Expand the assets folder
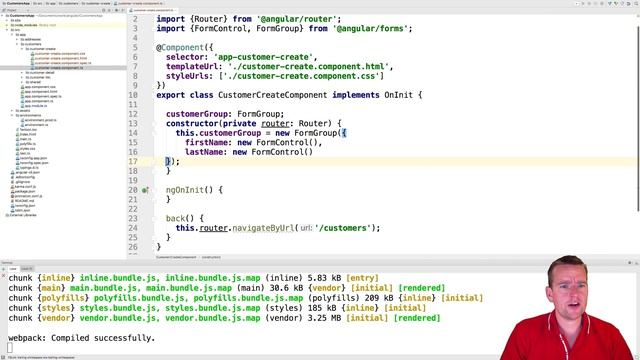Image resolution: width=640 pixels, height=360 pixels. tap(12, 111)
